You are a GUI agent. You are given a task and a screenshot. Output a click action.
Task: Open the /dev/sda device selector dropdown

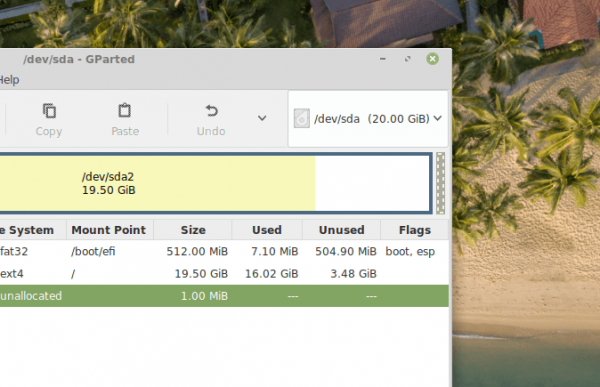tap(368, 119)
